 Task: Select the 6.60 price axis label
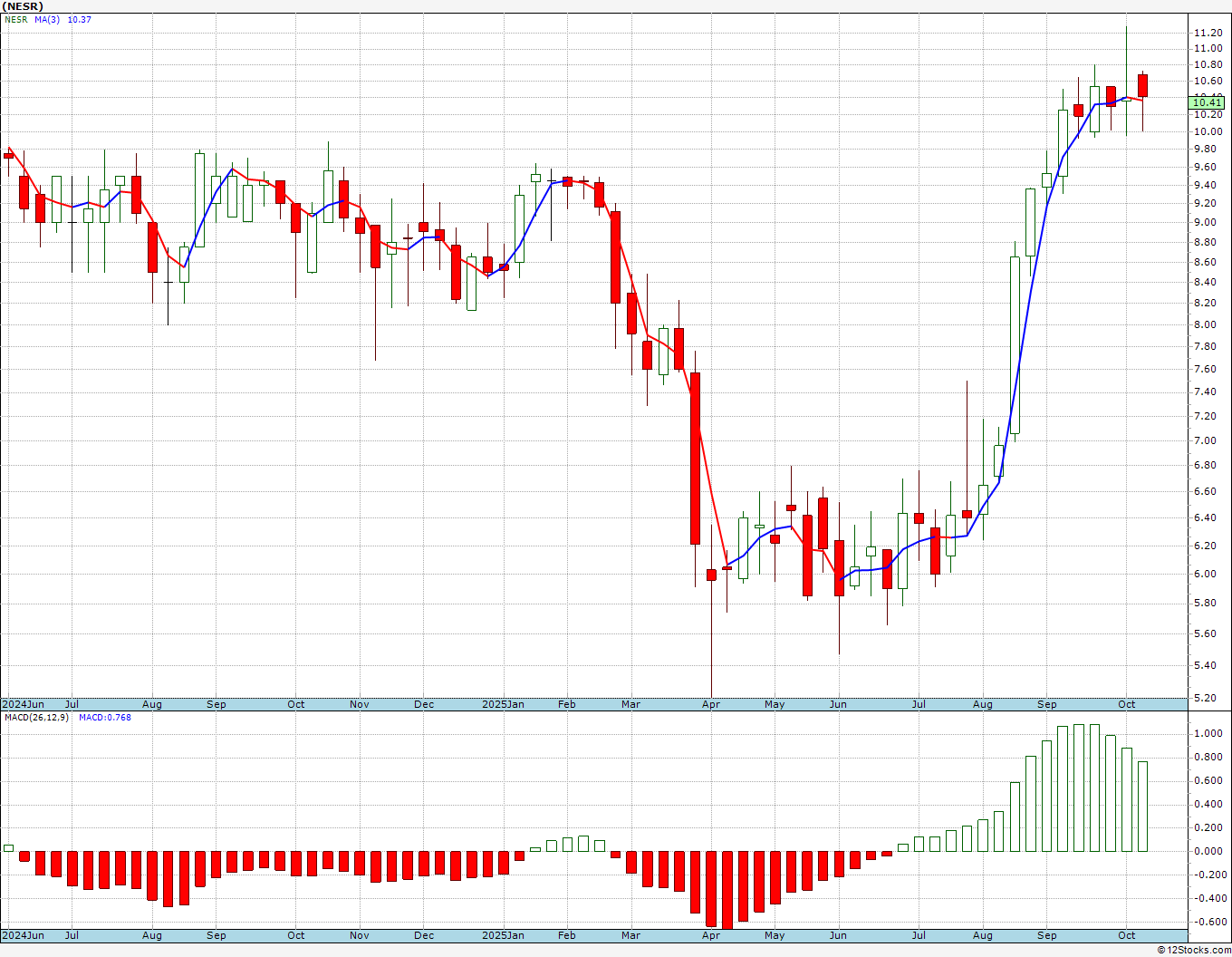tap(1206, 492)
